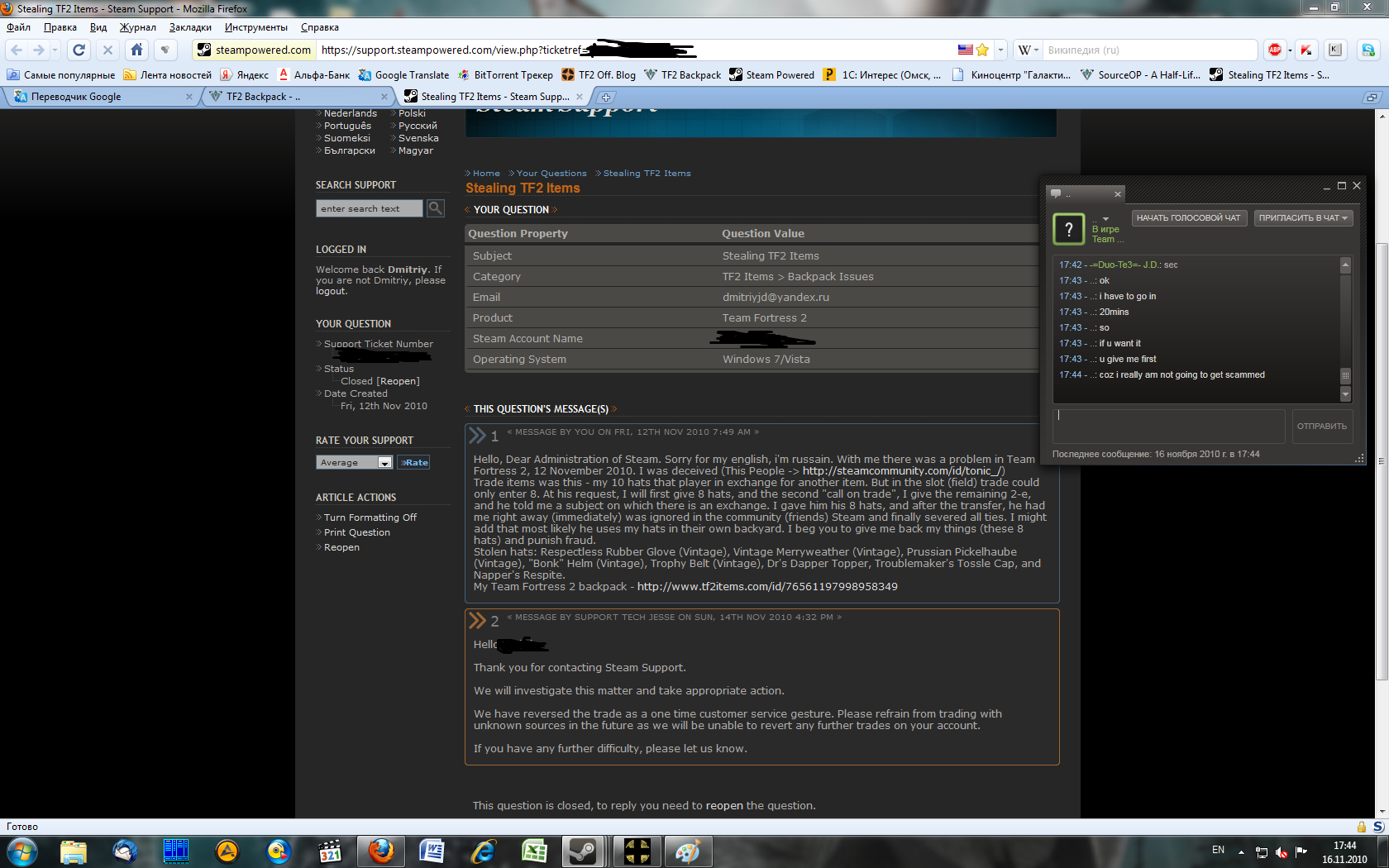The width and height of the screenshot is (1389, 868).
Task: Open the Google Translate bookmark
Action: click(x=403, y=75)
